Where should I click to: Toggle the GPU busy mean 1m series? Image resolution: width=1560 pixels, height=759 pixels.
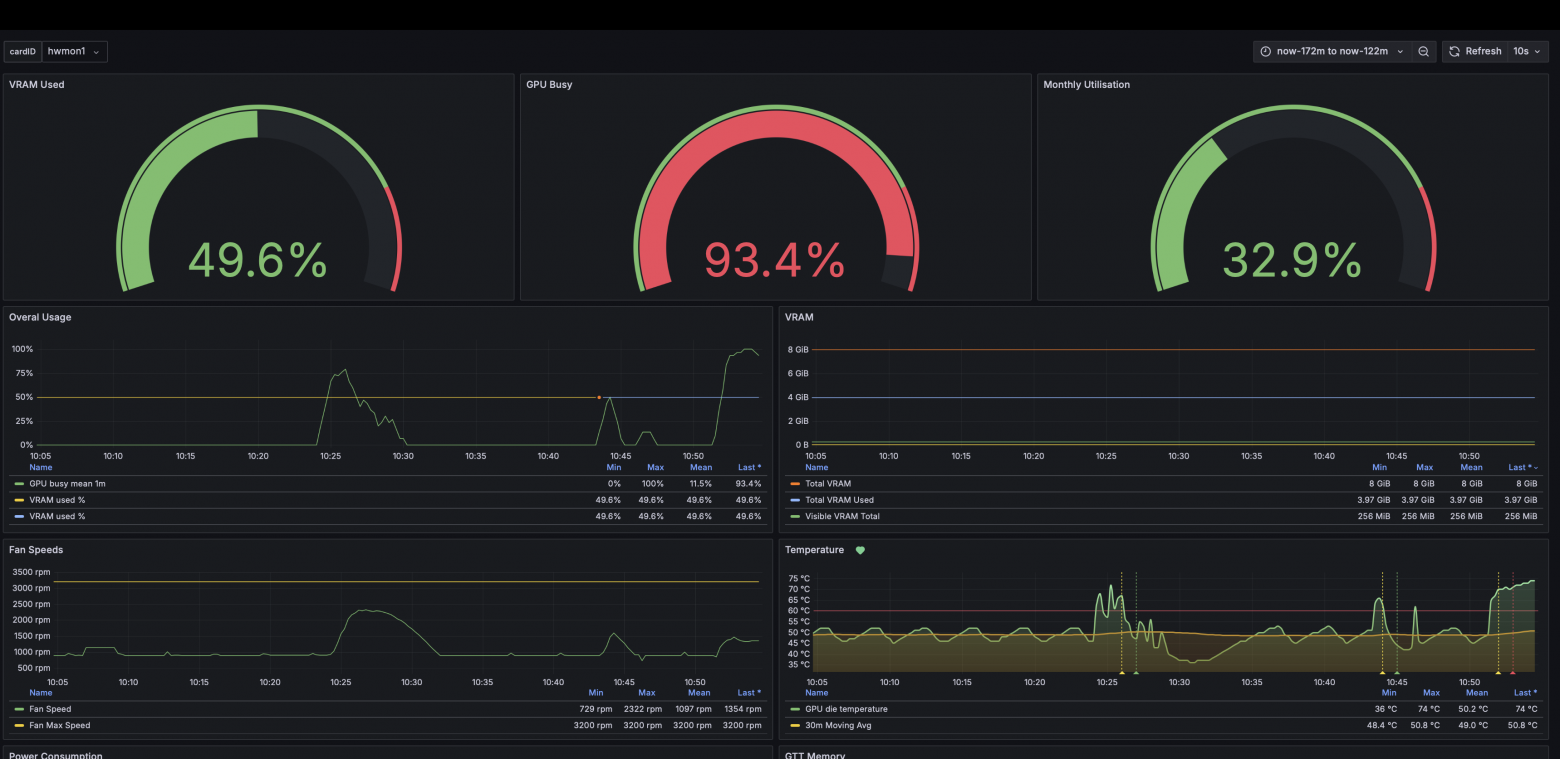coord(67,484)
